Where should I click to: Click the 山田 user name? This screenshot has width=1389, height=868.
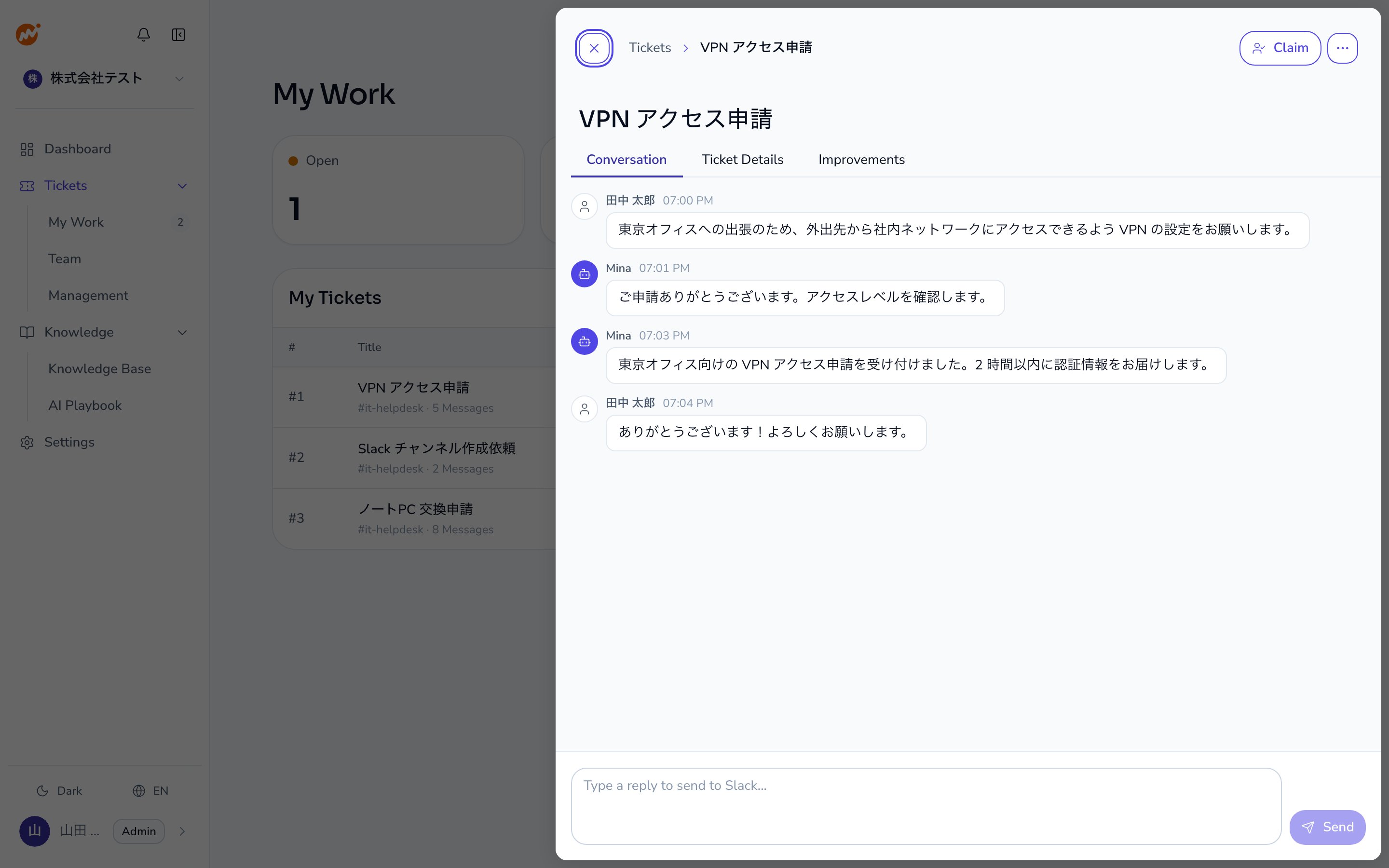tap(80, 831)
